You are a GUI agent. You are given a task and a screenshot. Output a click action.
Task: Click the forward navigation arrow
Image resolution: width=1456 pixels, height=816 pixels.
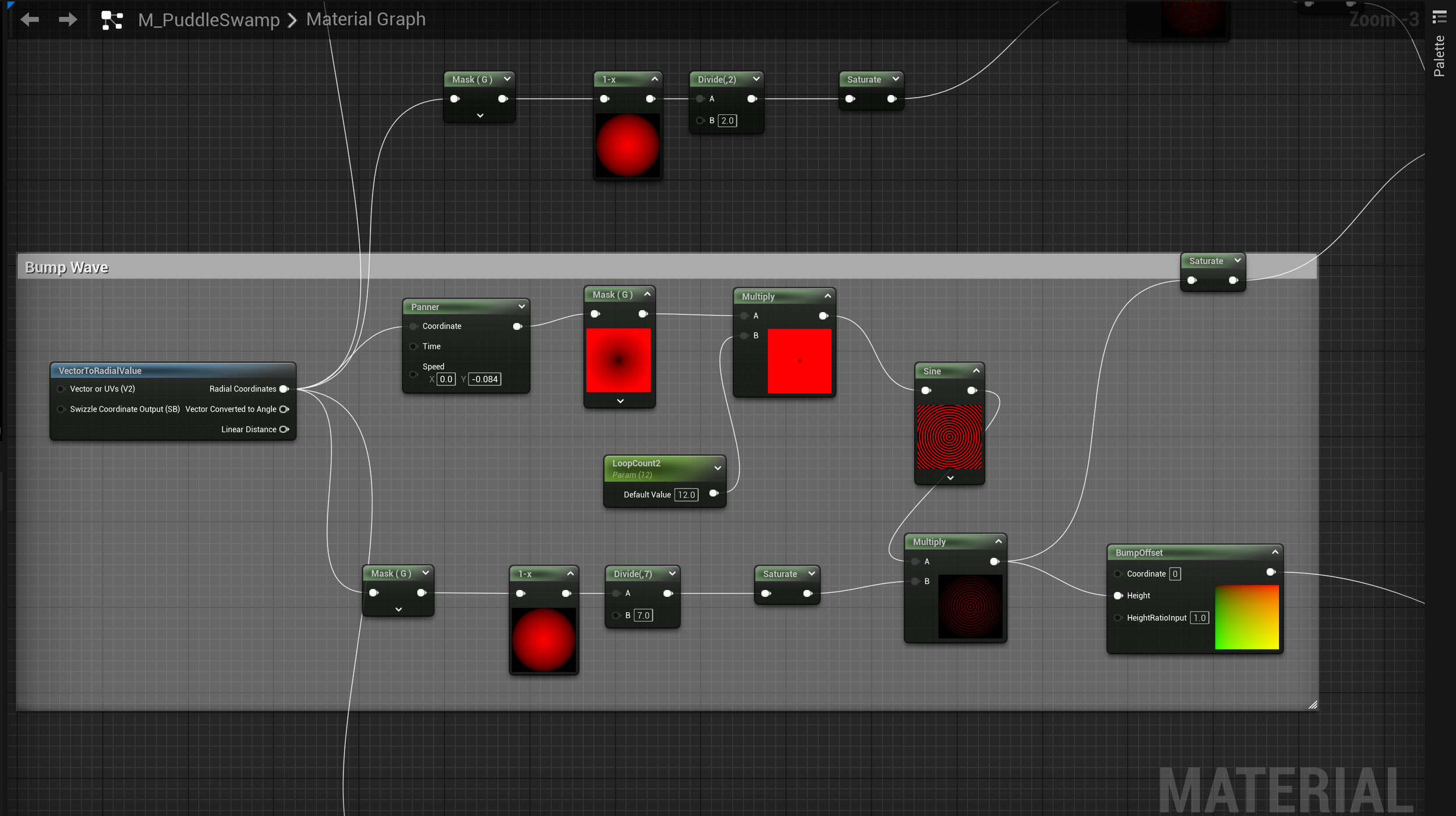coord(68,20)
